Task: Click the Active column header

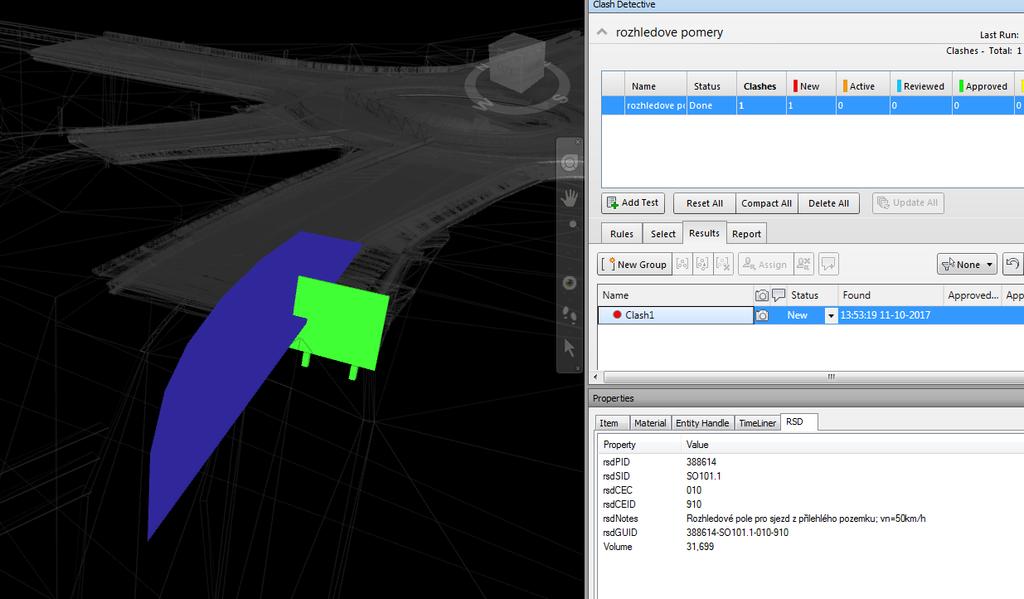Action: (x=863, y=86)
